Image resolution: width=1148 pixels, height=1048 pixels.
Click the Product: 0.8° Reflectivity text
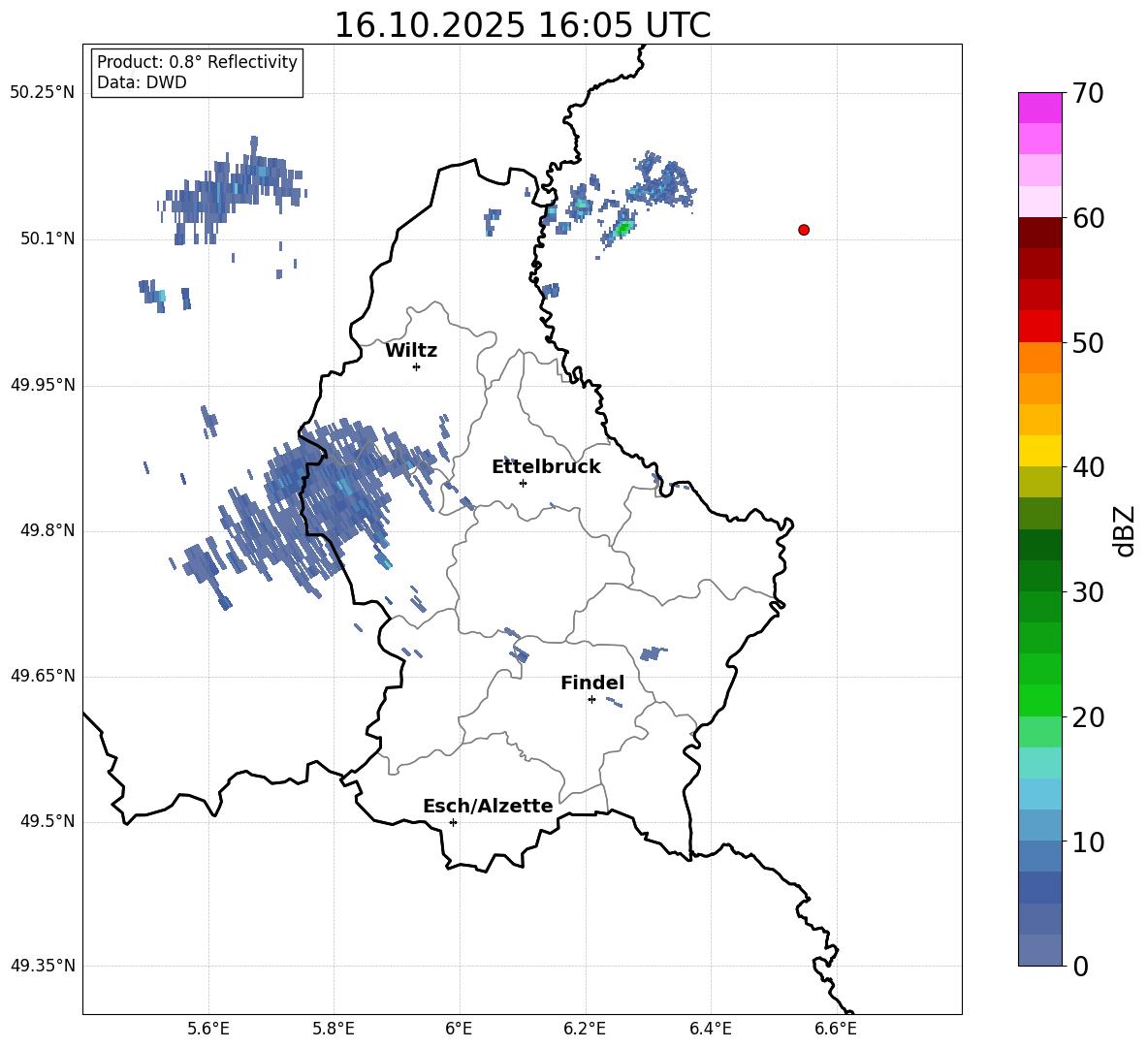click(x=197, y=61)
